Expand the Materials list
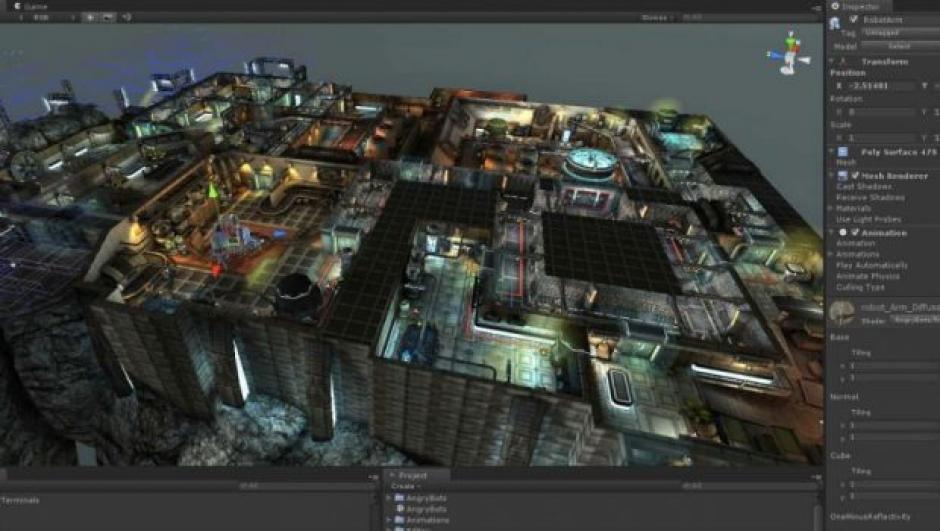 [831, 208]
